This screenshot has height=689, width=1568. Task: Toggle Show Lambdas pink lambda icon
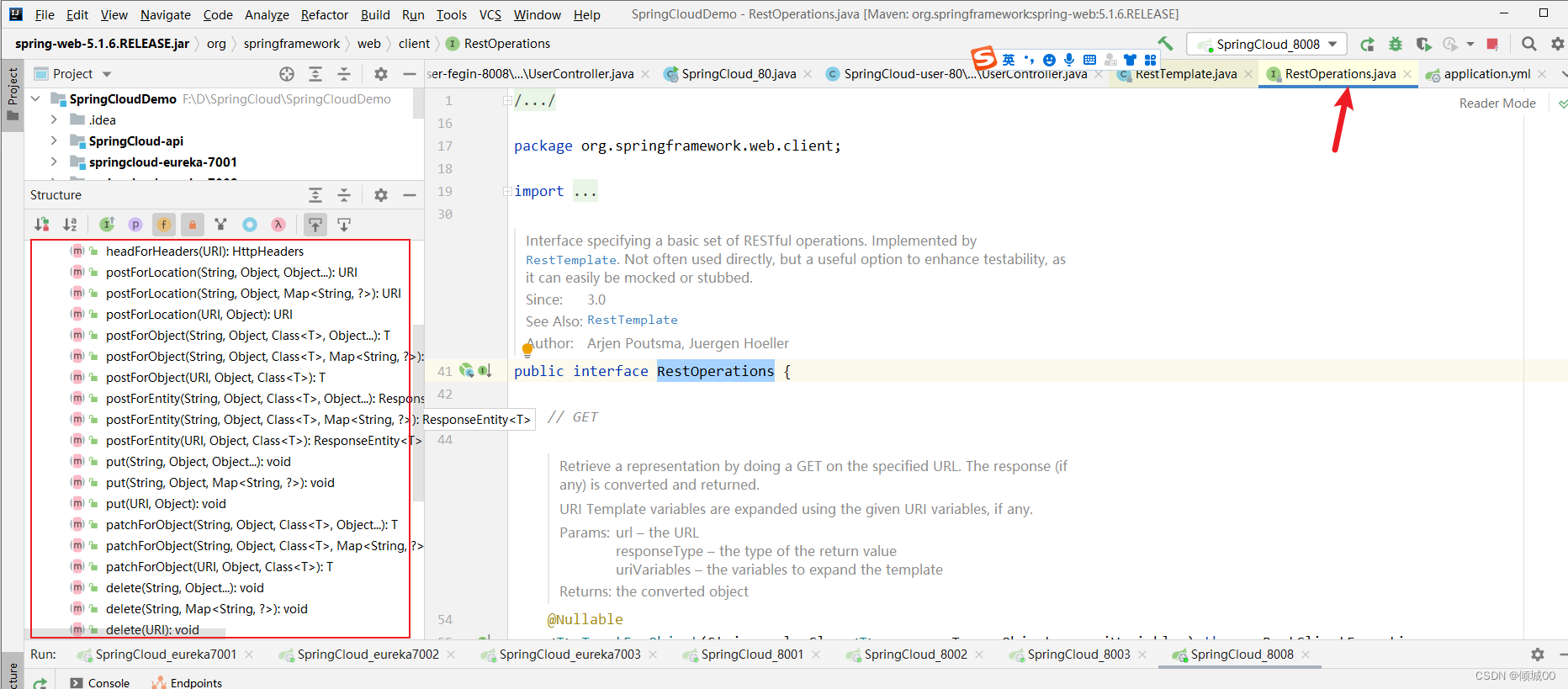(x=278, y=225)
